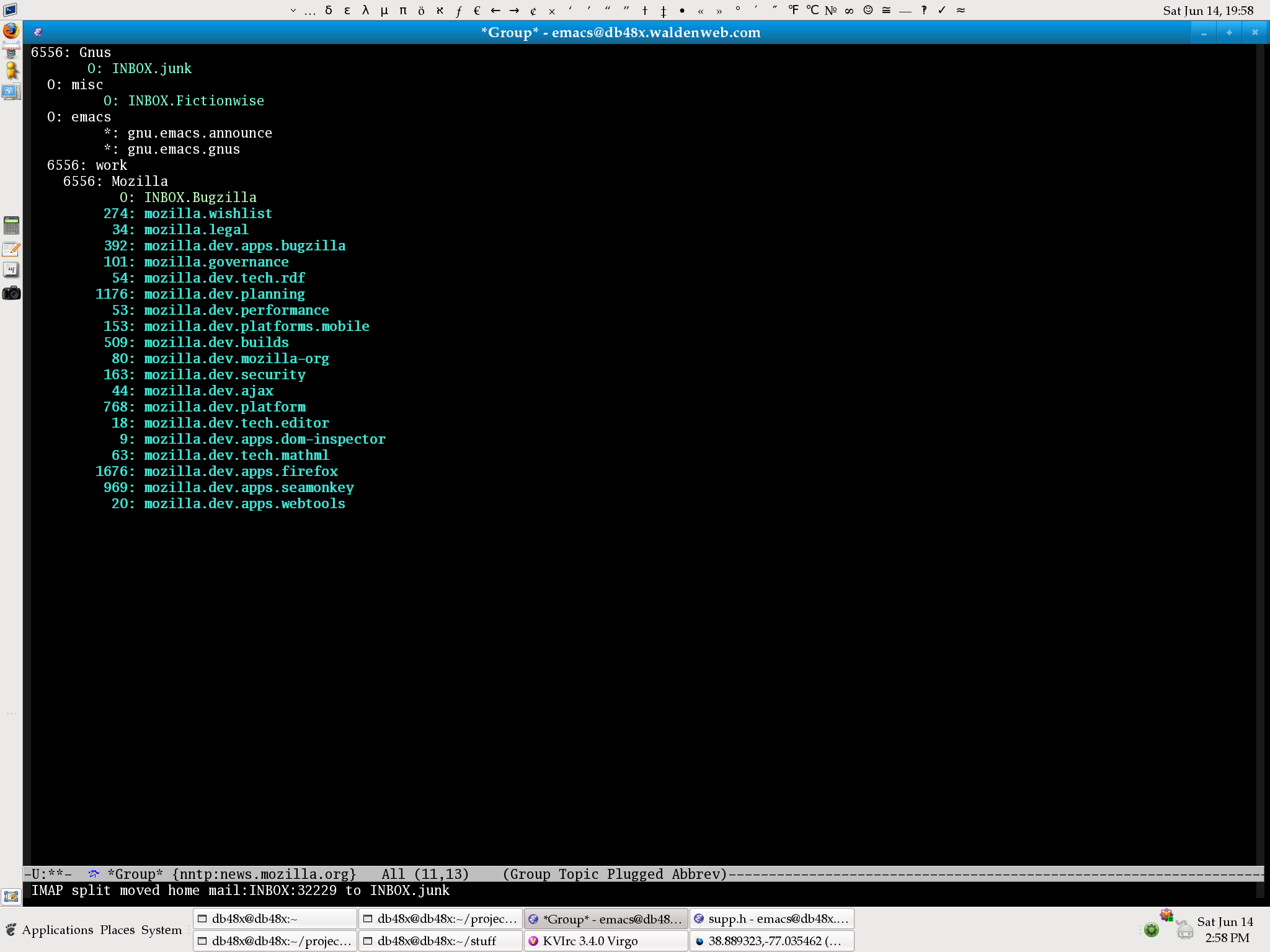Launch the notepad text editor icon
Viewport: 1270px width, 952px height.
[x=11, y=249]
